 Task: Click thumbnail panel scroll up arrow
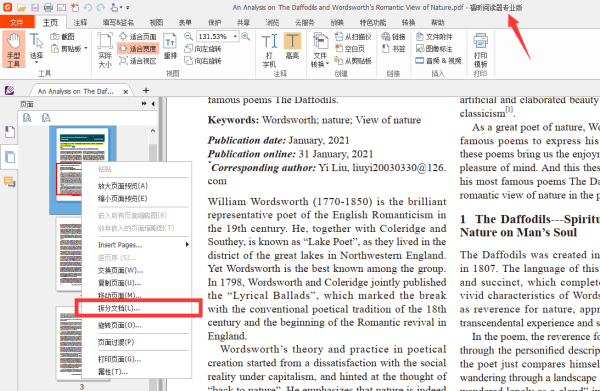point(153,131)
